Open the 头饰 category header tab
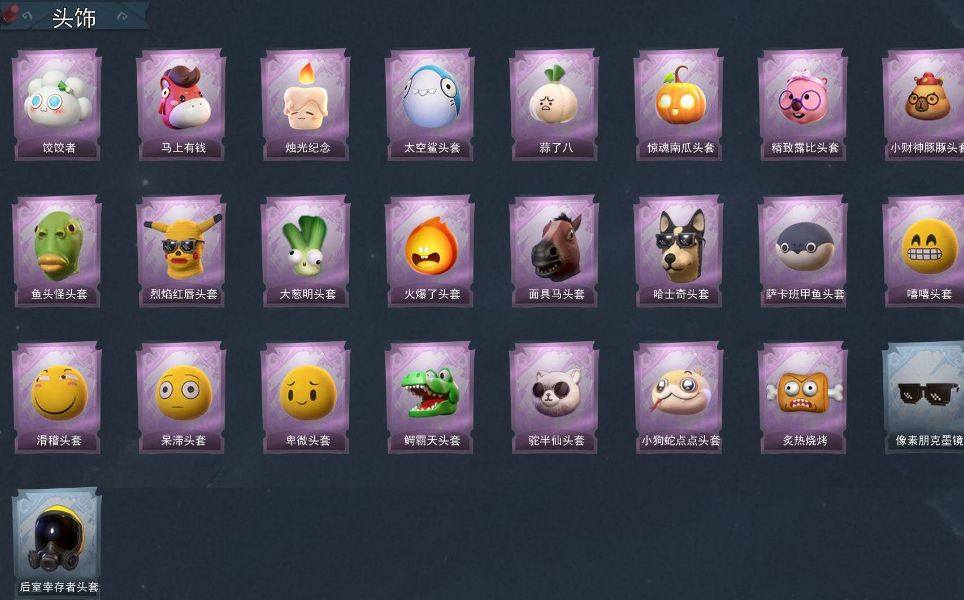The image size is (964, 600). [74, 17]
